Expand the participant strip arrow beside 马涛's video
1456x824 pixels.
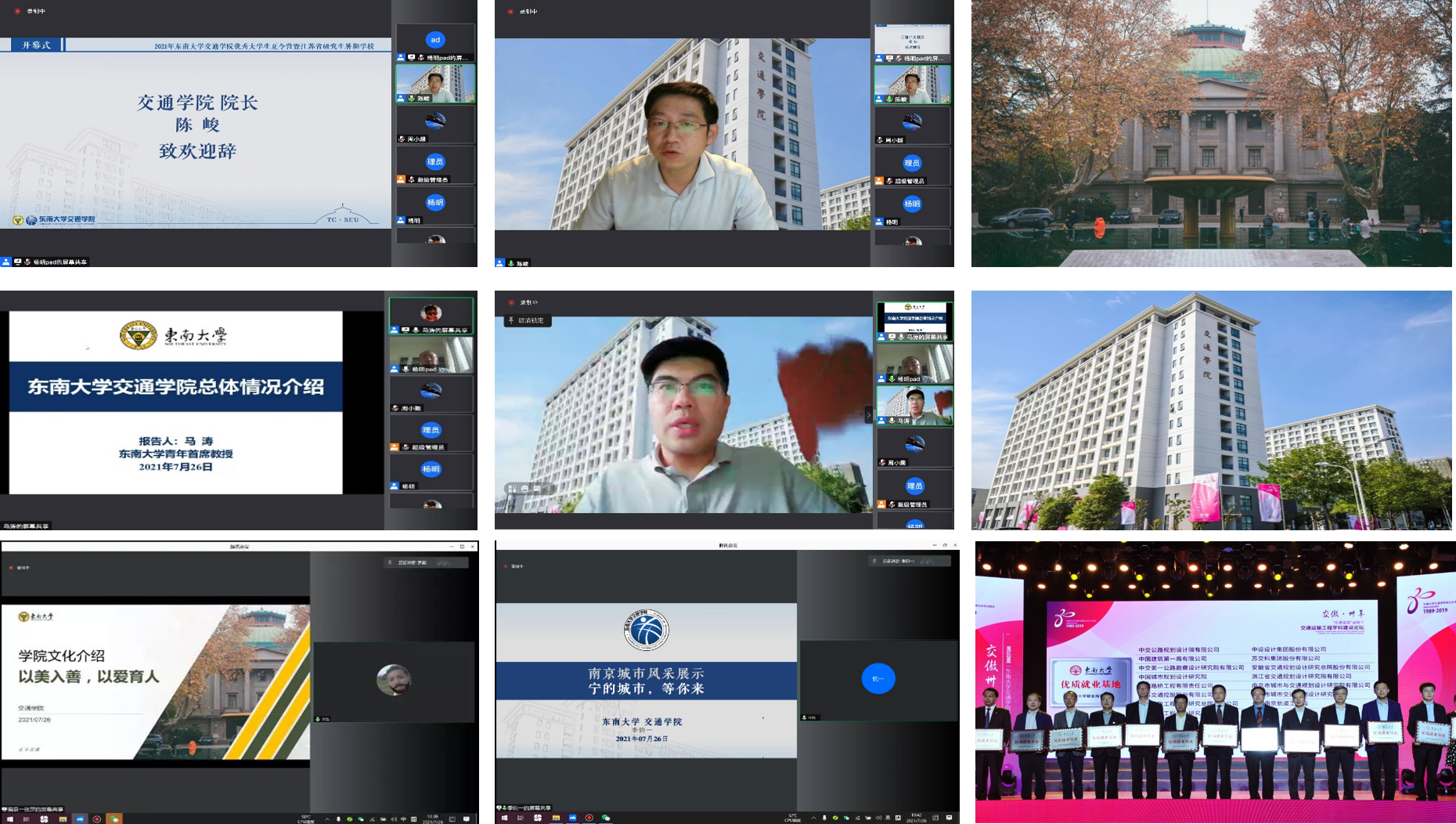(867, 414)
